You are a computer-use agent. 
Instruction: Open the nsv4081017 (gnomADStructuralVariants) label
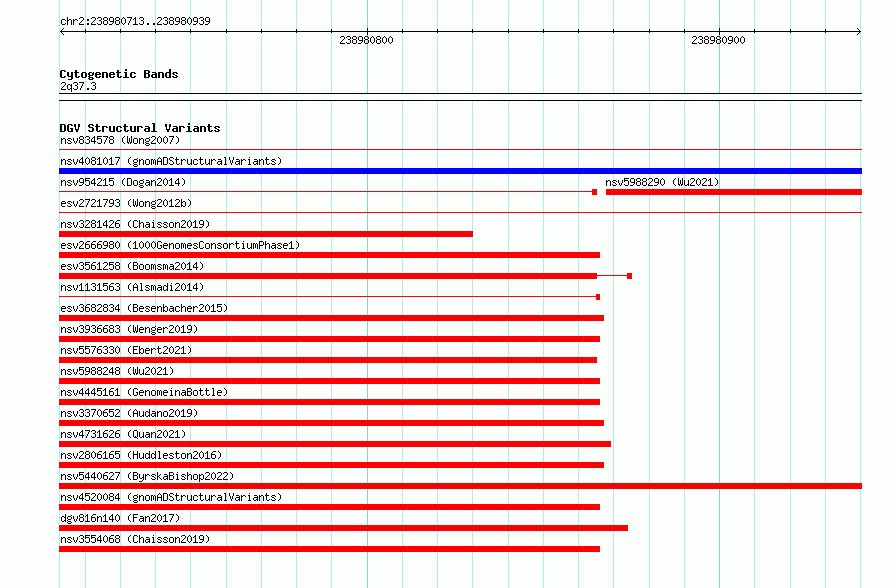[x=171, y=161]
